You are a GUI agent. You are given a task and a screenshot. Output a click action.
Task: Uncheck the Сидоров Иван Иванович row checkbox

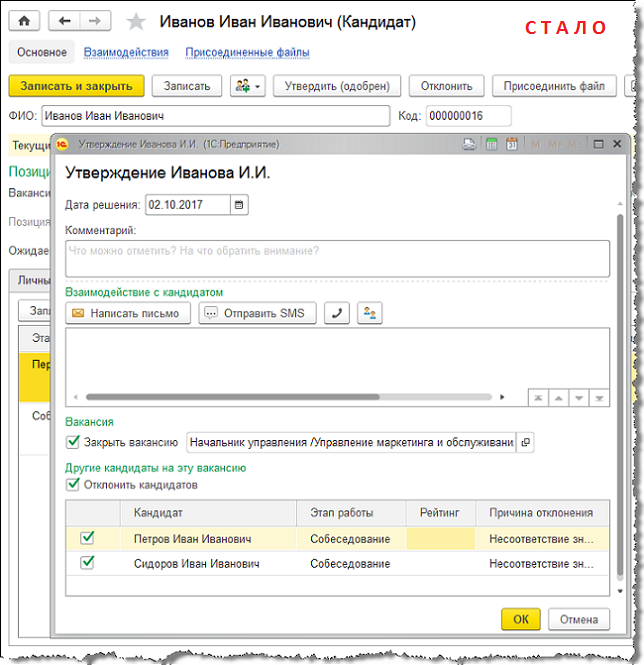click(x=87, y=563)
